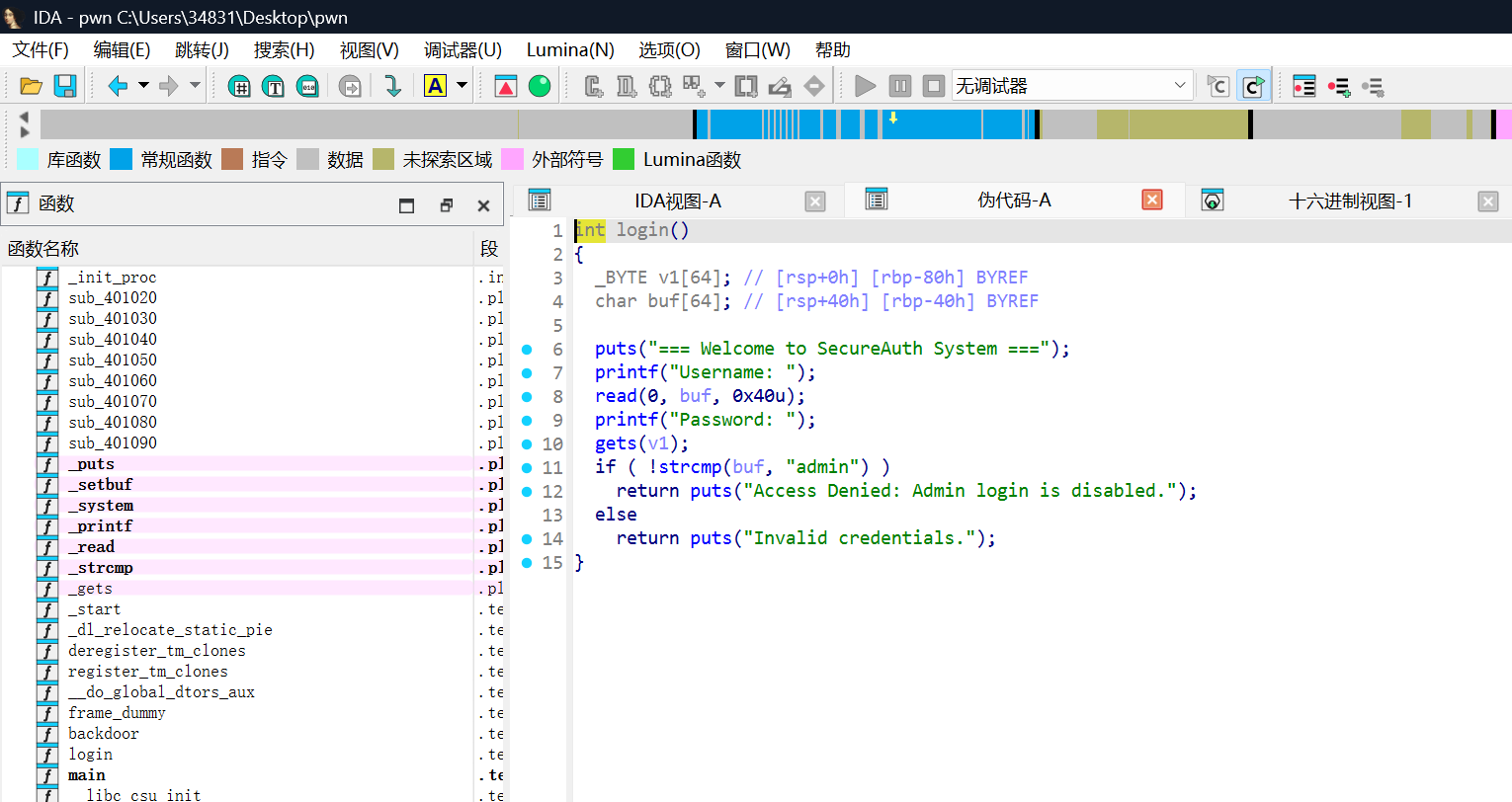
Task: Click the hash-symbol search toolbar icon
Action: click(239, 86)
